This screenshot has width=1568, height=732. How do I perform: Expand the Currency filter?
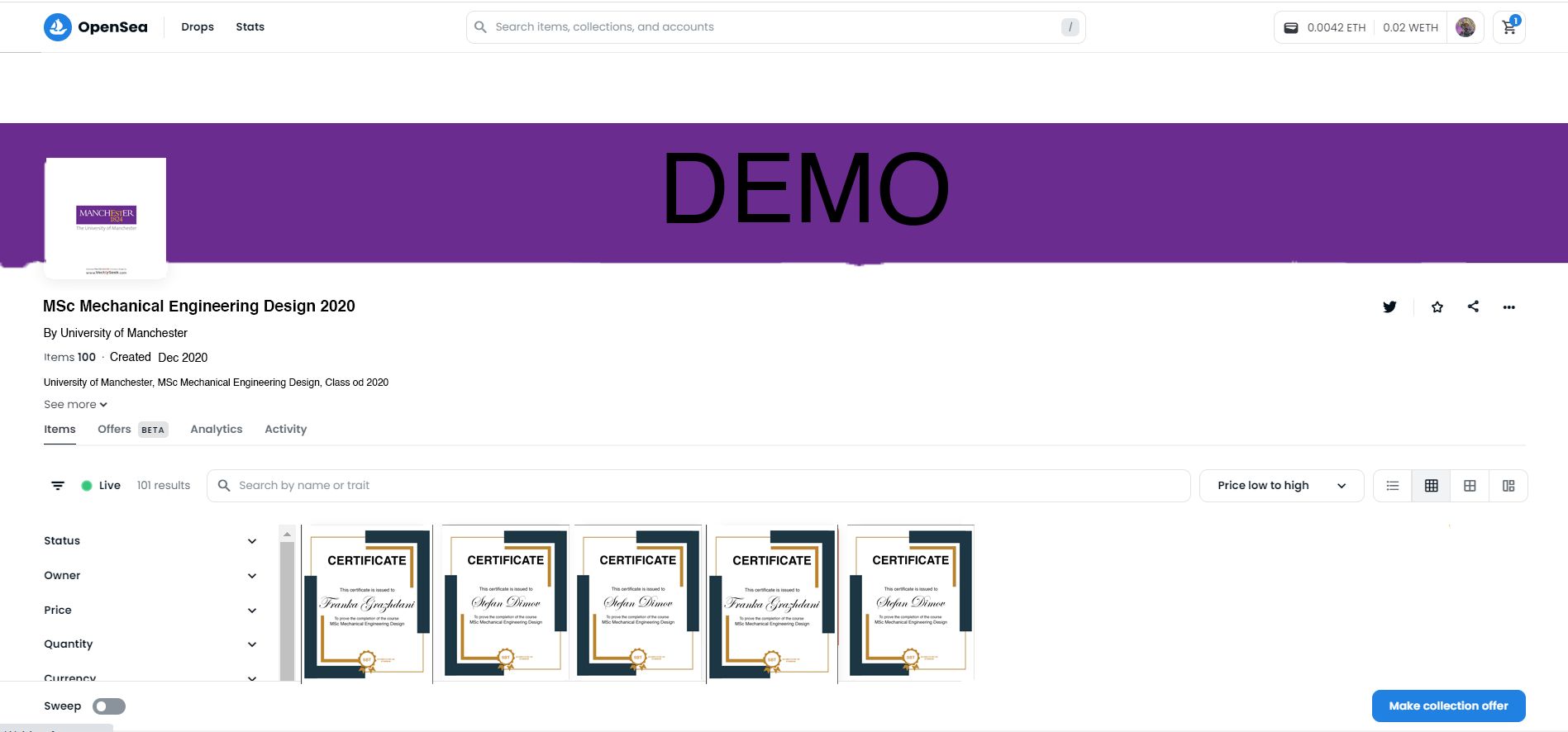150,677
